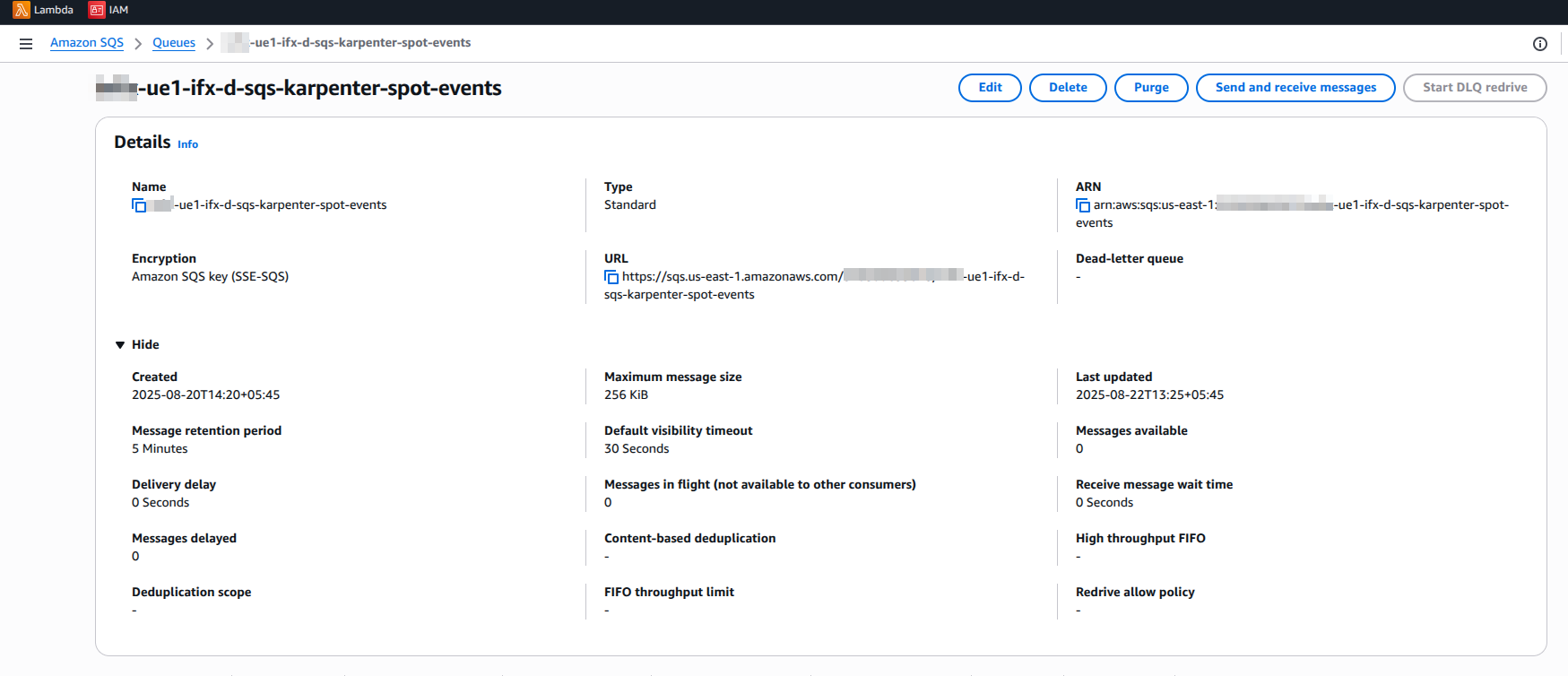Copy the queue URL with copy icon
The image size is (1568, 676).
(x=611, y=277)
